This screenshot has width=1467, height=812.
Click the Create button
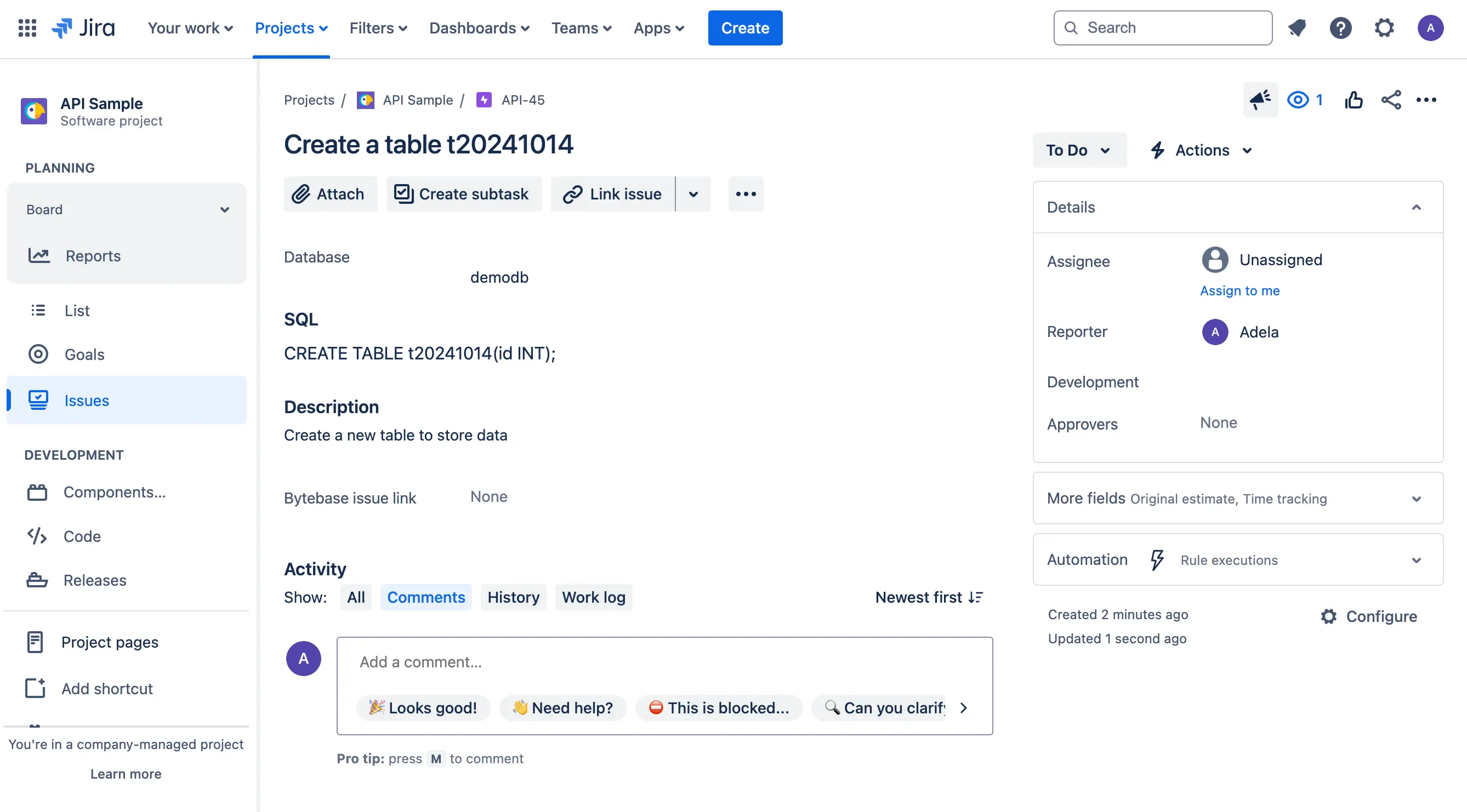click(x=745, y=28)
